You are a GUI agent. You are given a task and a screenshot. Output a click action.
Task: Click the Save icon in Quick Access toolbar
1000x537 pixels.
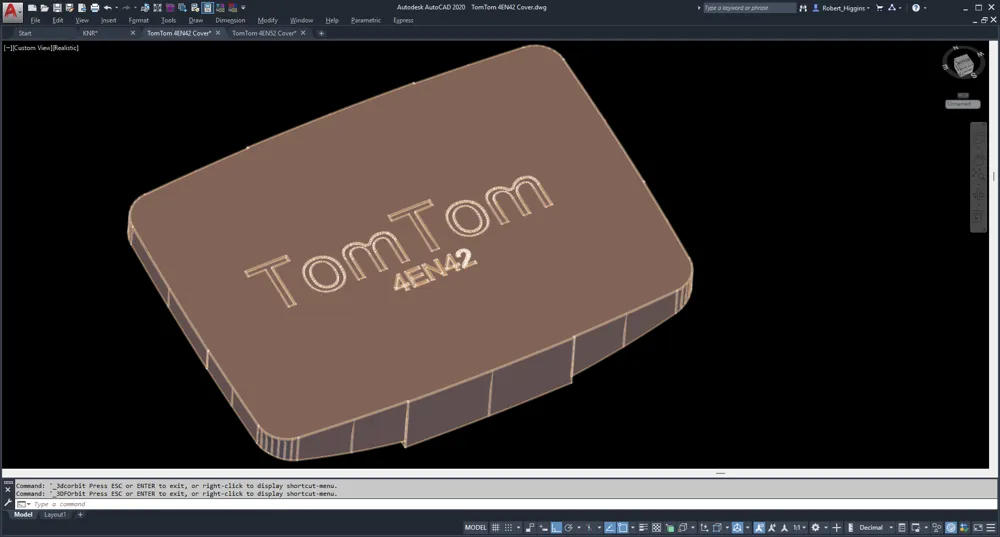coord(57,8)
